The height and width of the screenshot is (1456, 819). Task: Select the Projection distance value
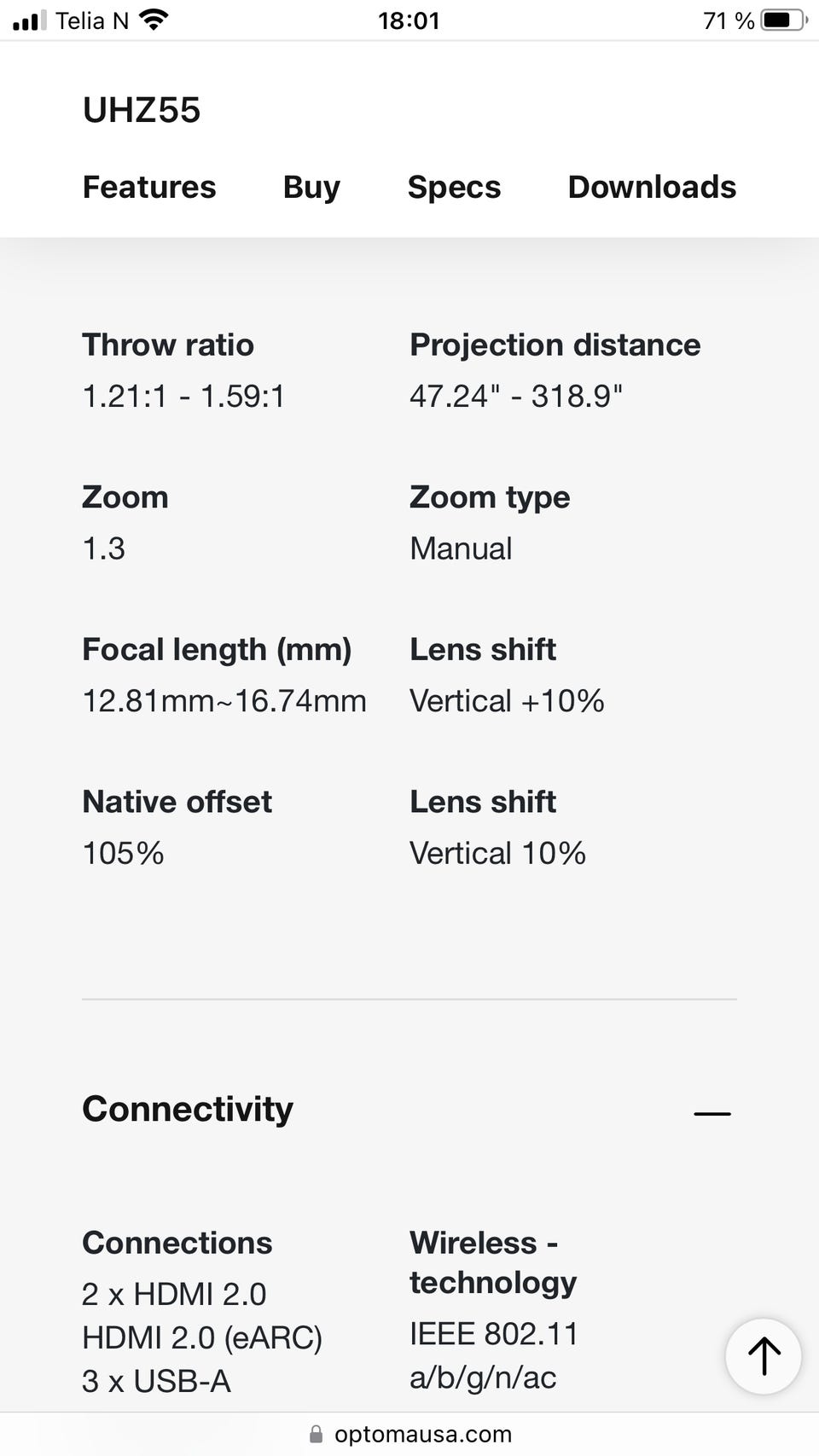[x=516, y=396]
